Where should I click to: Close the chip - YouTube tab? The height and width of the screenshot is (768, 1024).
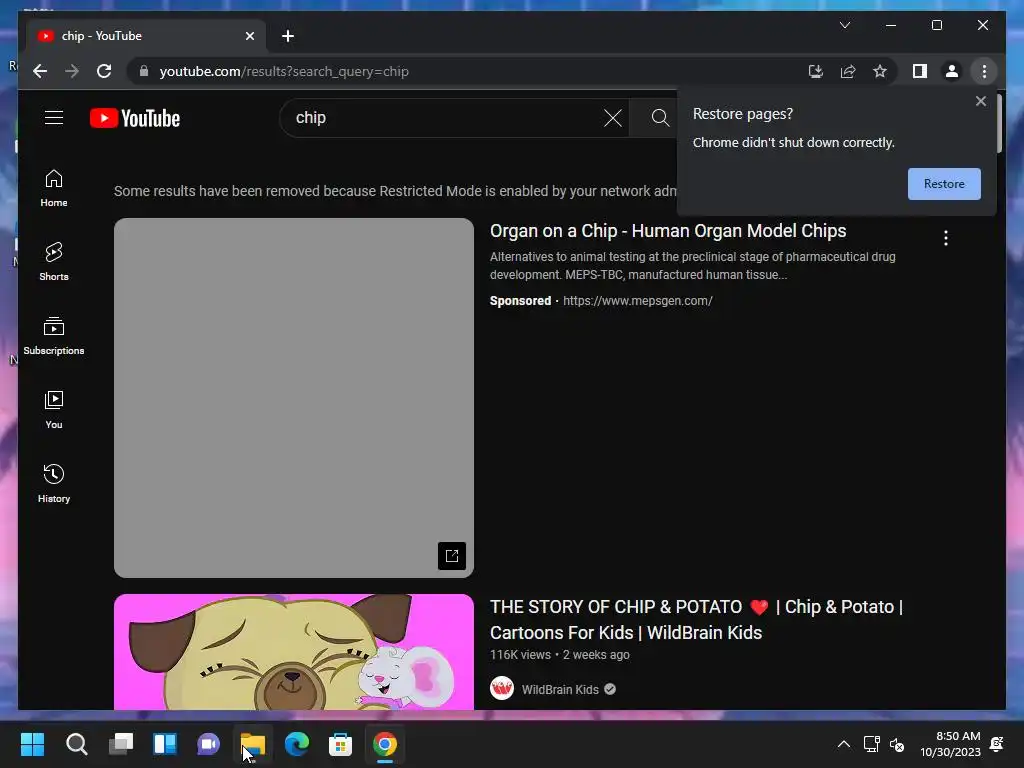coord(249,36)
